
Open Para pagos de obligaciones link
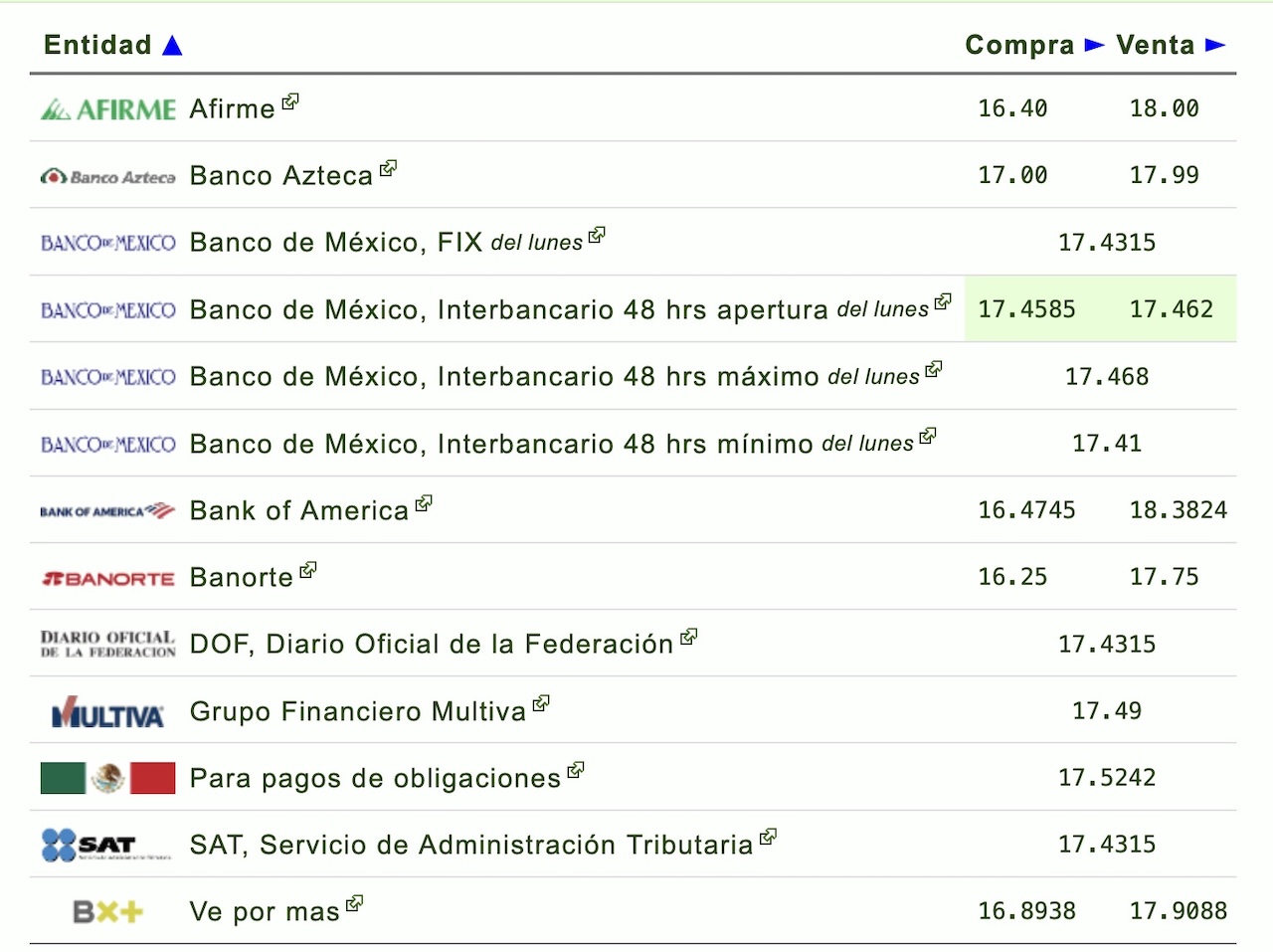(x=376, y=778)
